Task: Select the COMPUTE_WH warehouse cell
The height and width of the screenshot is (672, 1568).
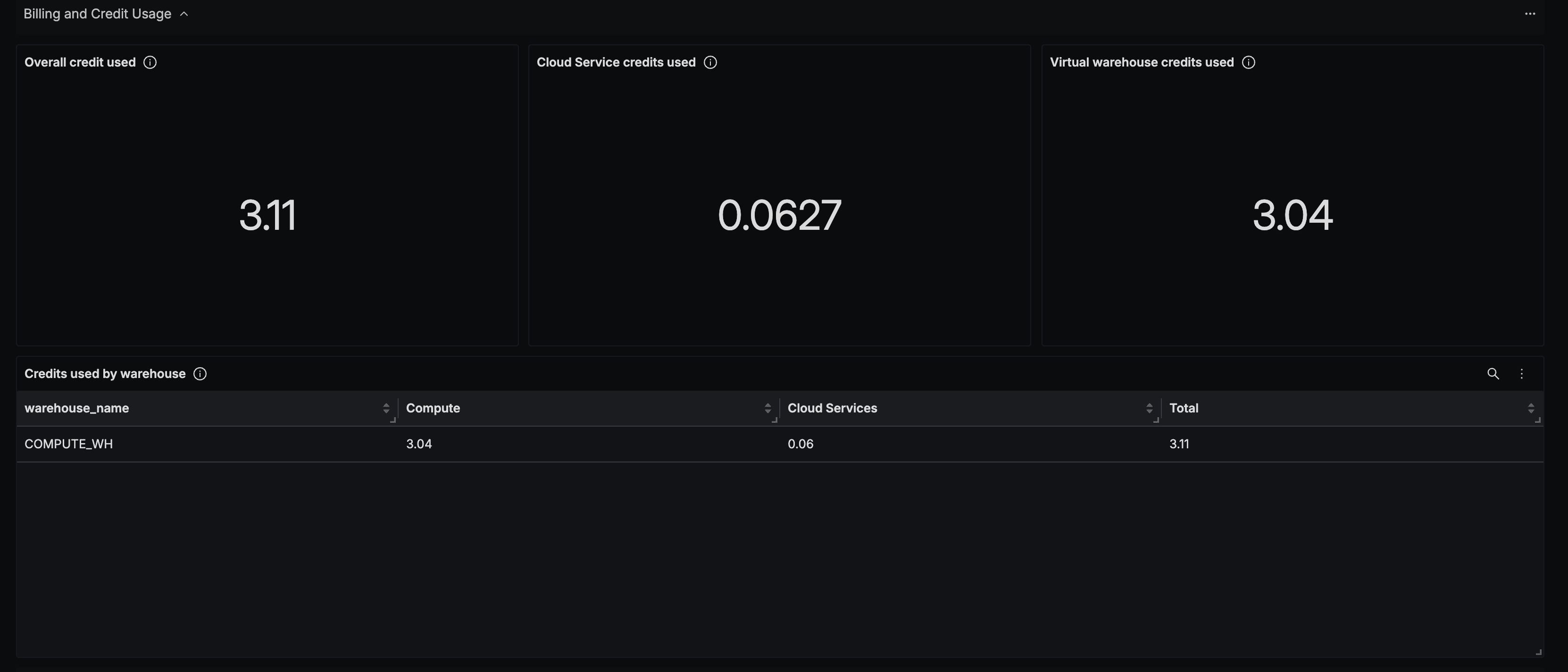Action: point(69,444)
